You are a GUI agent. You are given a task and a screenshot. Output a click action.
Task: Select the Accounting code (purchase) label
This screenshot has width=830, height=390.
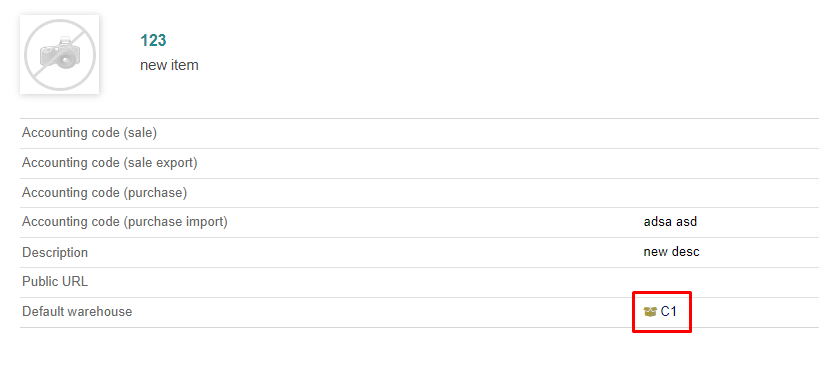[x=104, y=193]
